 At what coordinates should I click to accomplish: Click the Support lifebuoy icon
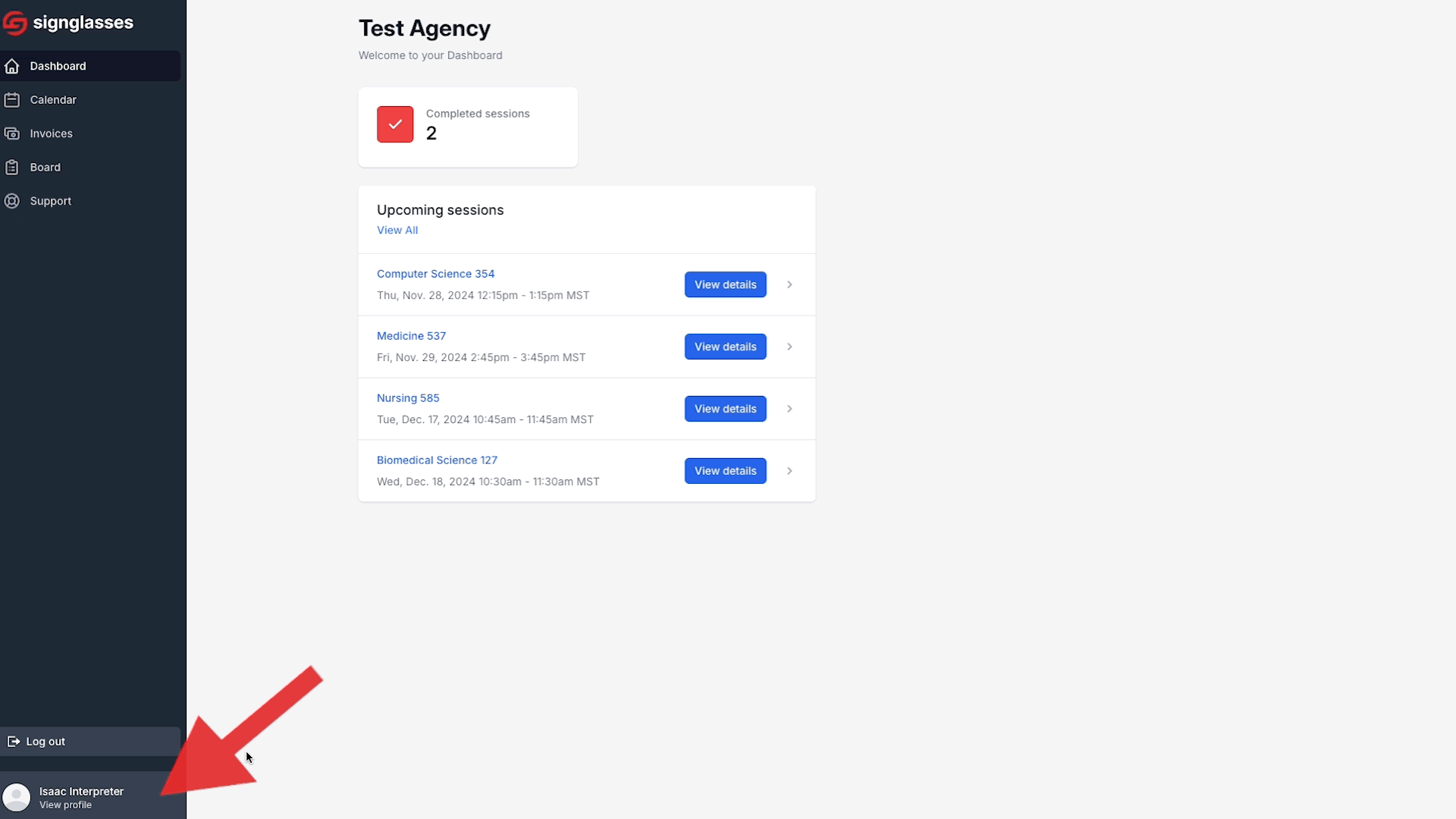pyautogui.click(x=12, y=201)
